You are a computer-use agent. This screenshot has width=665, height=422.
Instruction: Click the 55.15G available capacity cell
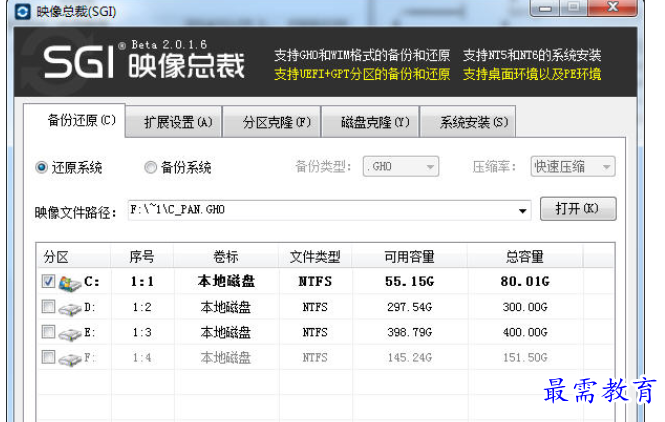[410, 281]
